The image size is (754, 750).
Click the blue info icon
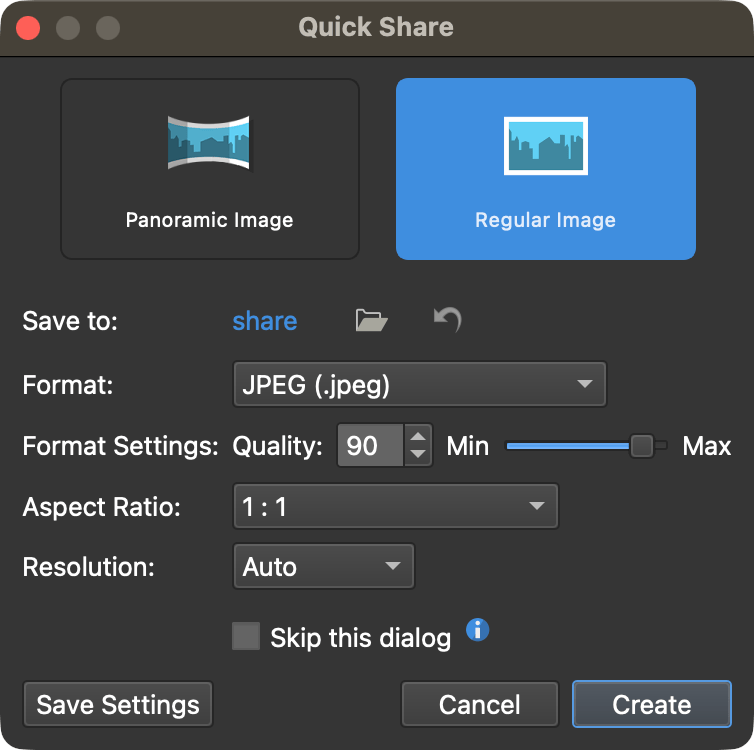tap(478, 629)
